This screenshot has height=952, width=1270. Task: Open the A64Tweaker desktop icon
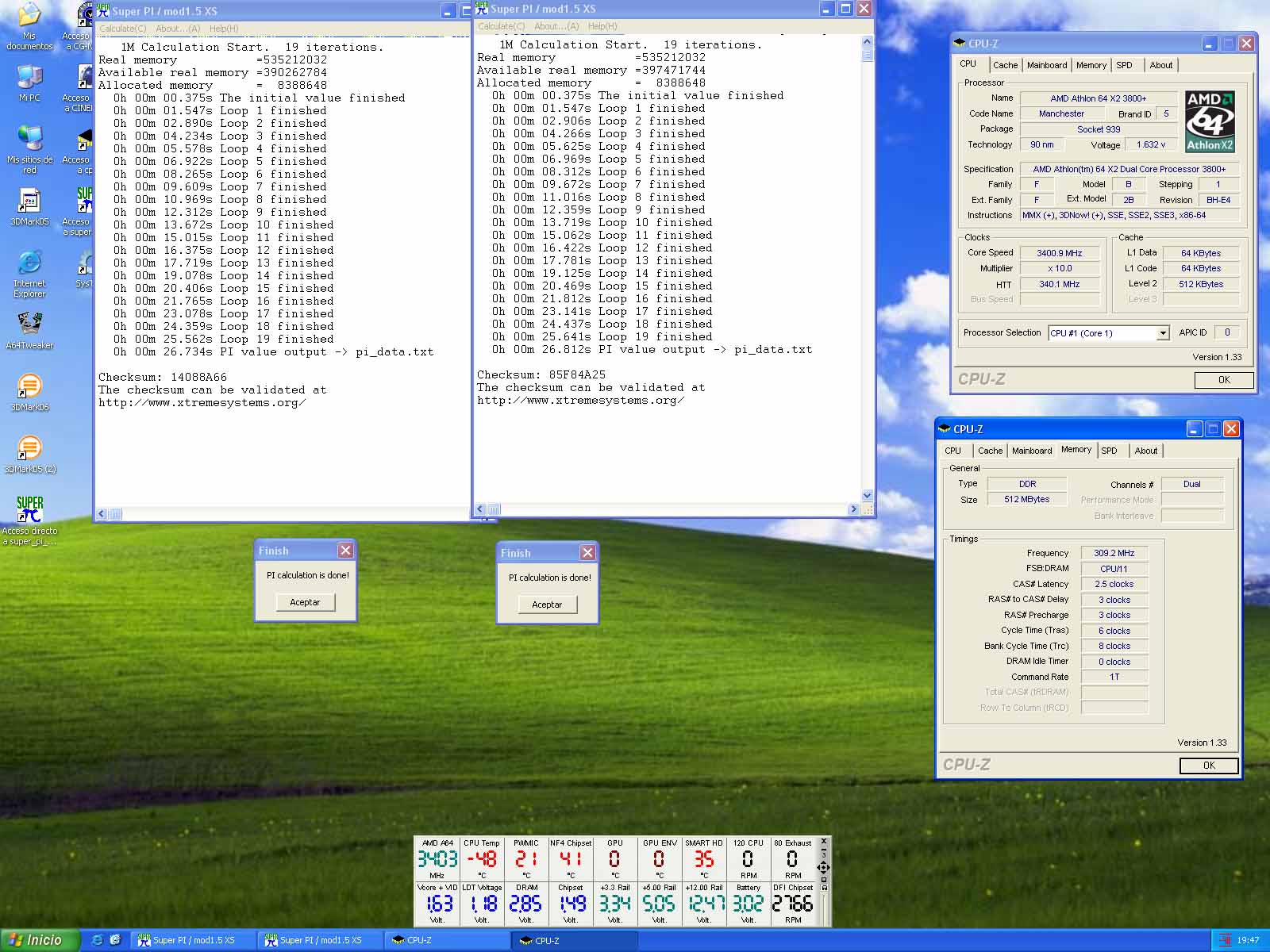tap(29, 331)
